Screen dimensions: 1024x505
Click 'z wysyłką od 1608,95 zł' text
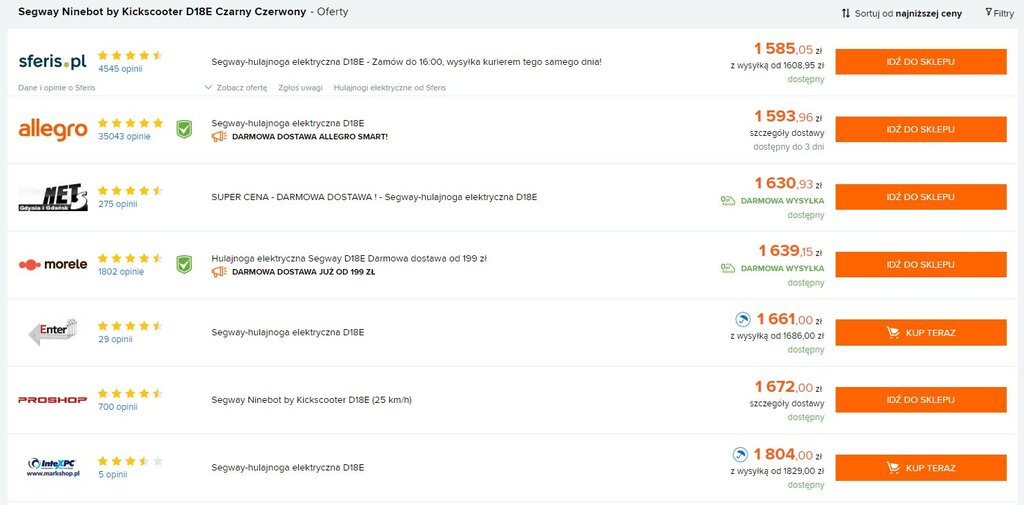pyautogui.click(x=777, y=65)
